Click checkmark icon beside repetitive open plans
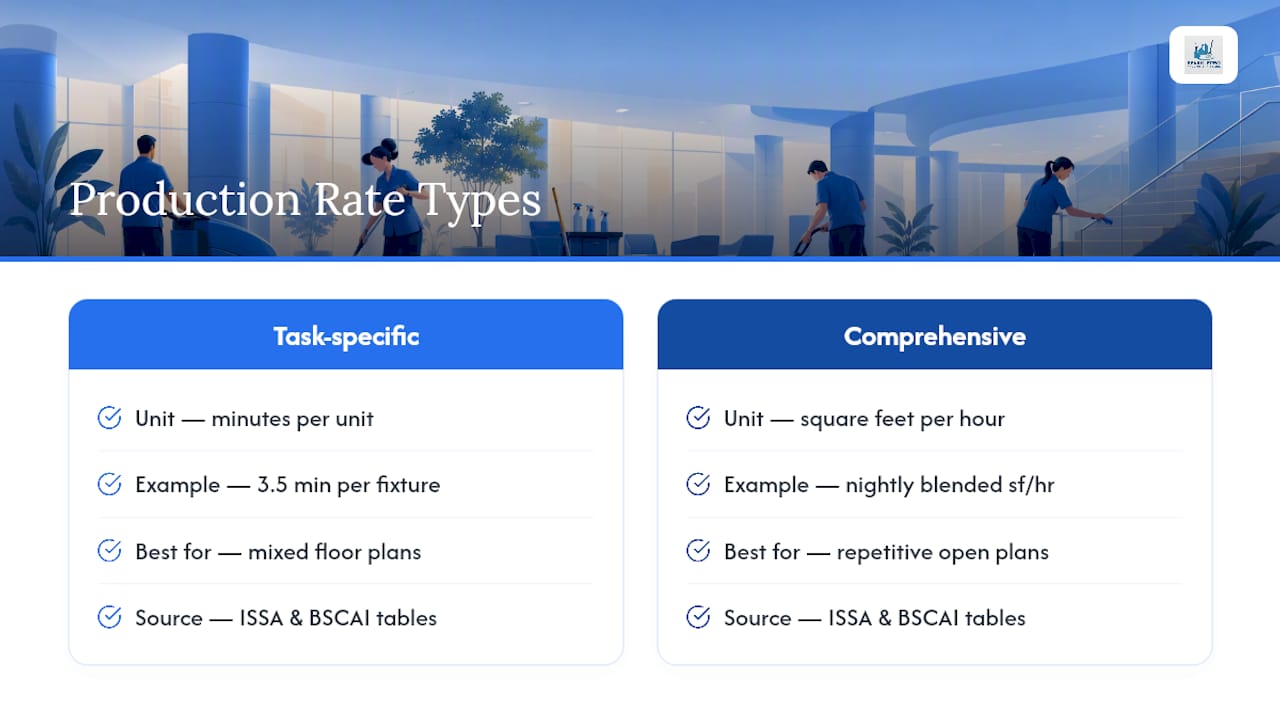This screenshot has height=720, width=1280. [698, 551]
